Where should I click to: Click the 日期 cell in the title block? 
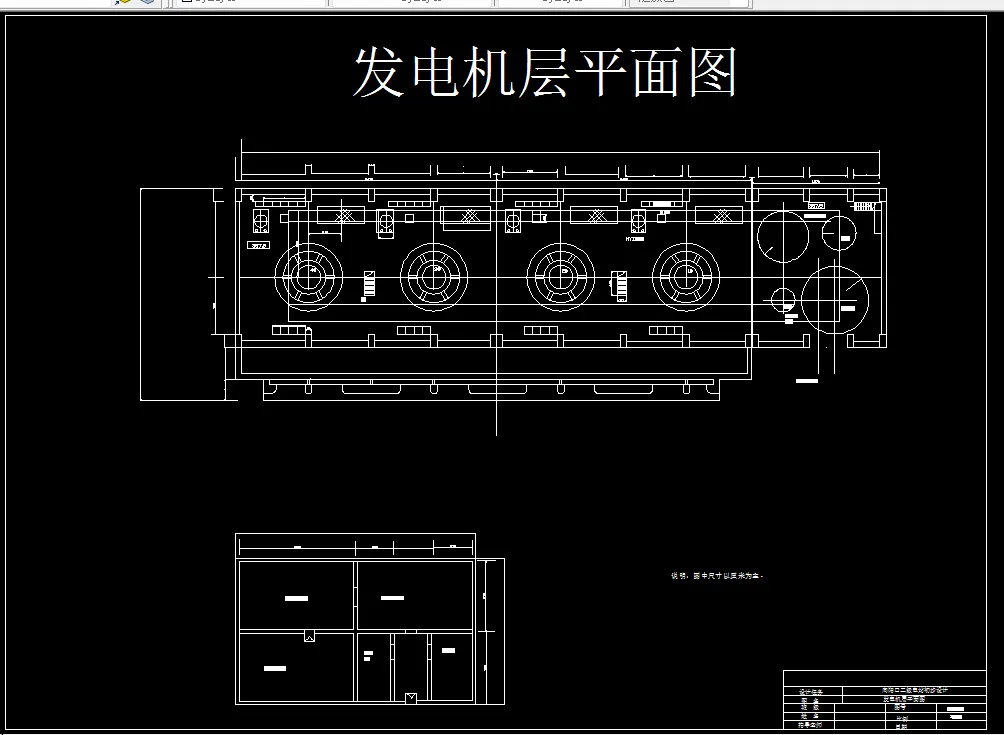(x=898, y=725)
